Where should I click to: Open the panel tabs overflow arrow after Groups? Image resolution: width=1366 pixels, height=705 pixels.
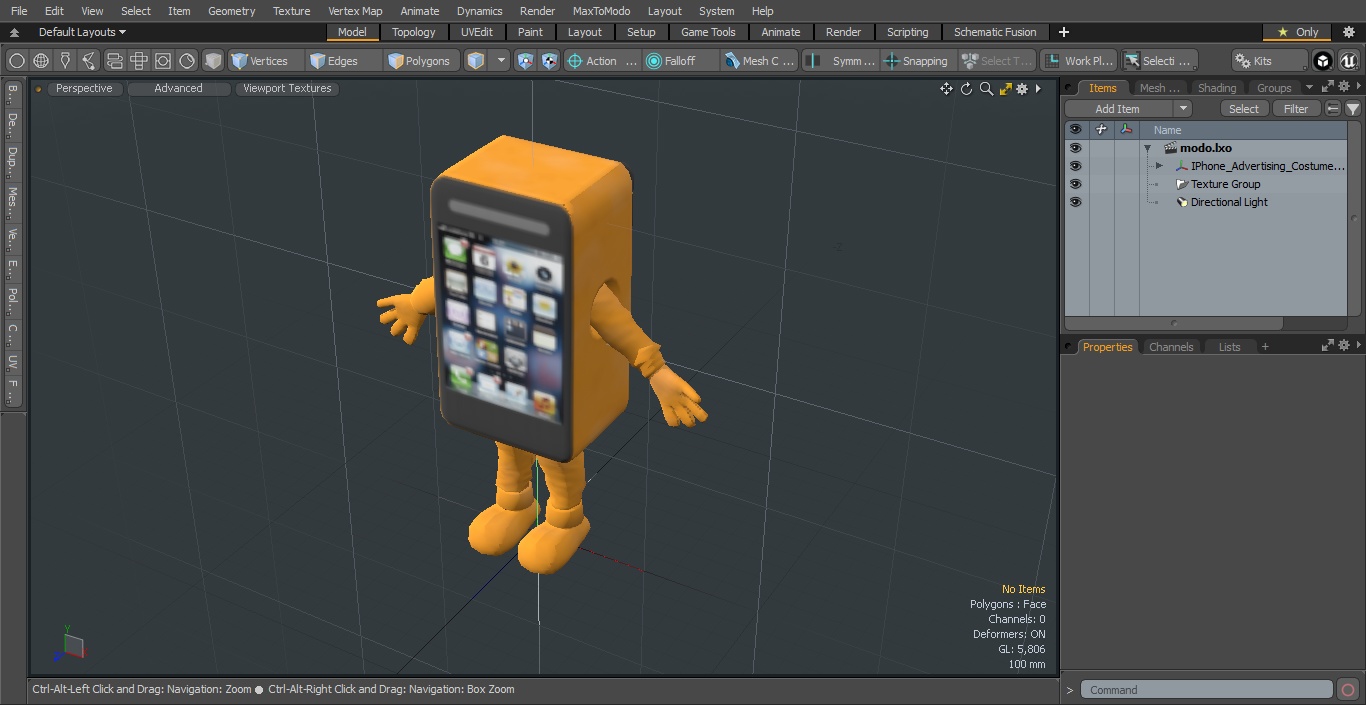[x=1309, y=87]
